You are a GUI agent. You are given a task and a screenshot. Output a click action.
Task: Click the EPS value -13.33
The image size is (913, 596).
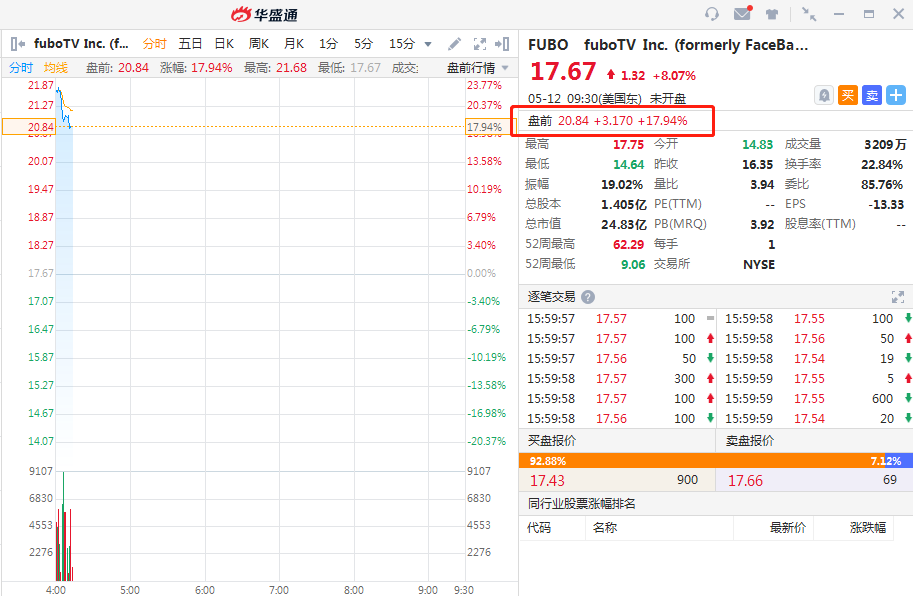point(886,205)
